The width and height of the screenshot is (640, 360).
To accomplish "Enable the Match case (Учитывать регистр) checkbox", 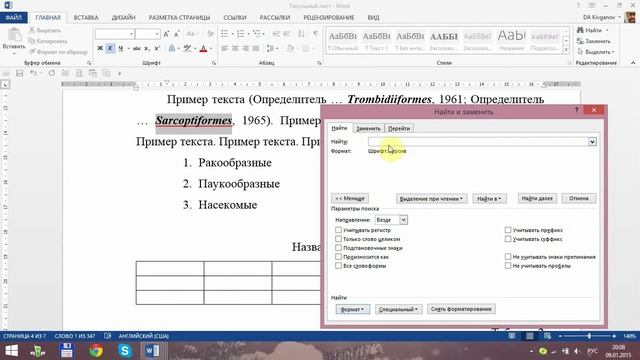I will [x=338, y=230].
